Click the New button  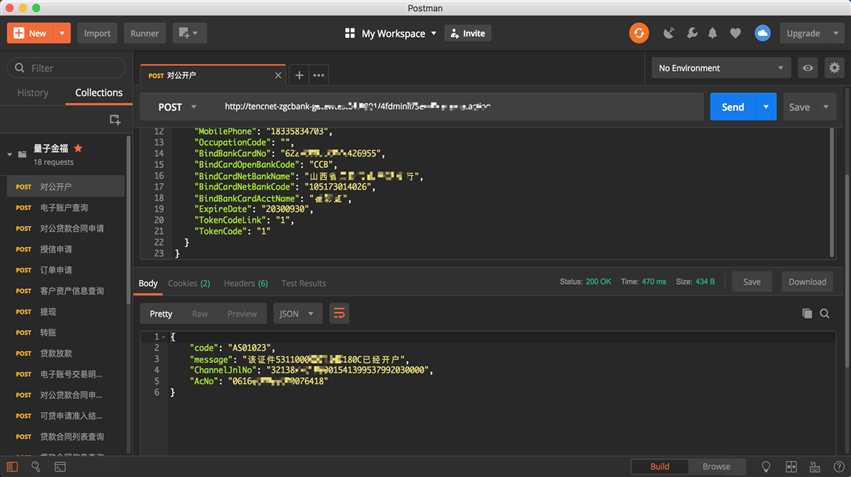click(x=31, y=33)
